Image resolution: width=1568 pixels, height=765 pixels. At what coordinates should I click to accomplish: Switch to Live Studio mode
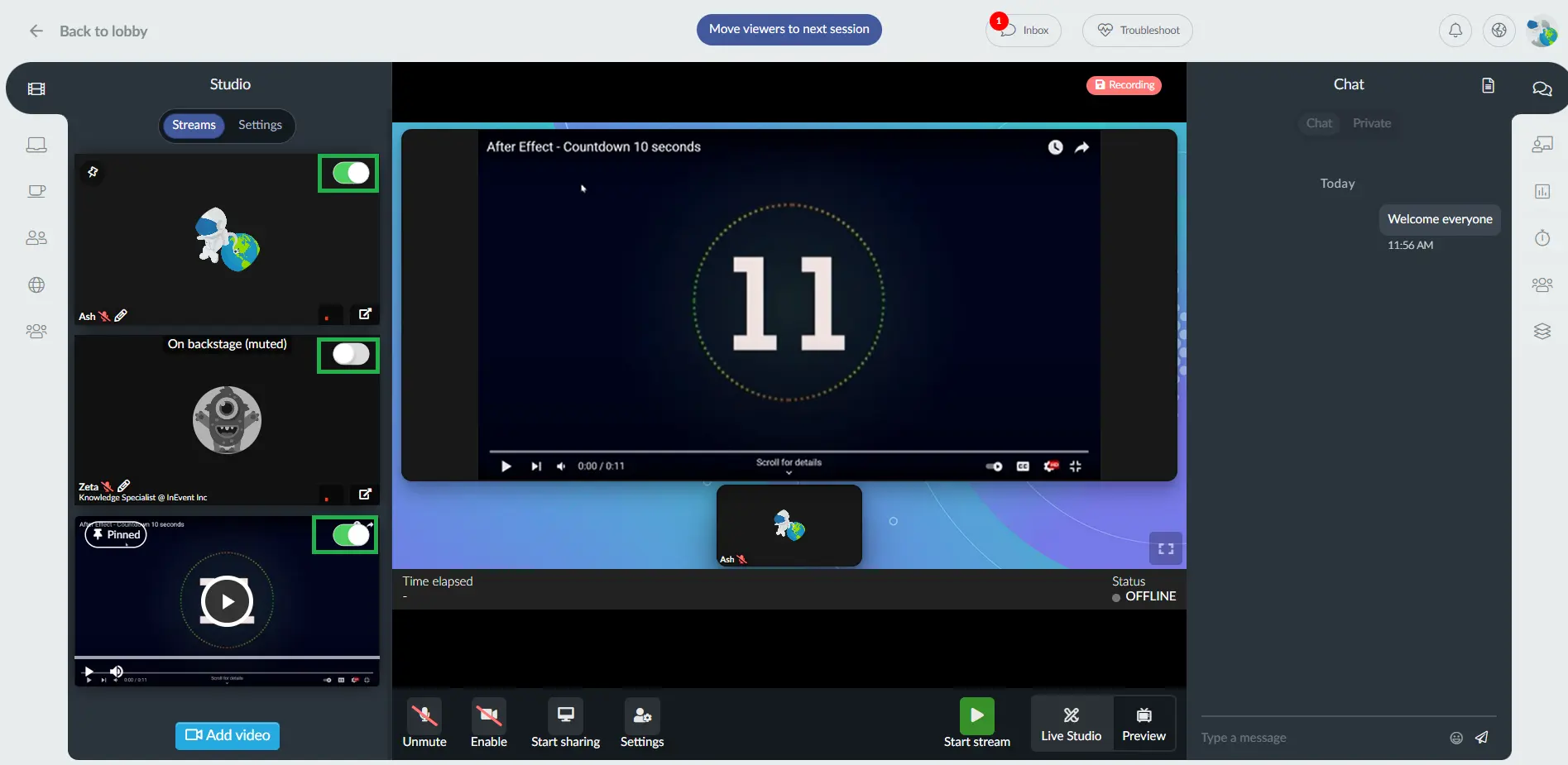(x=1072, y=724)
